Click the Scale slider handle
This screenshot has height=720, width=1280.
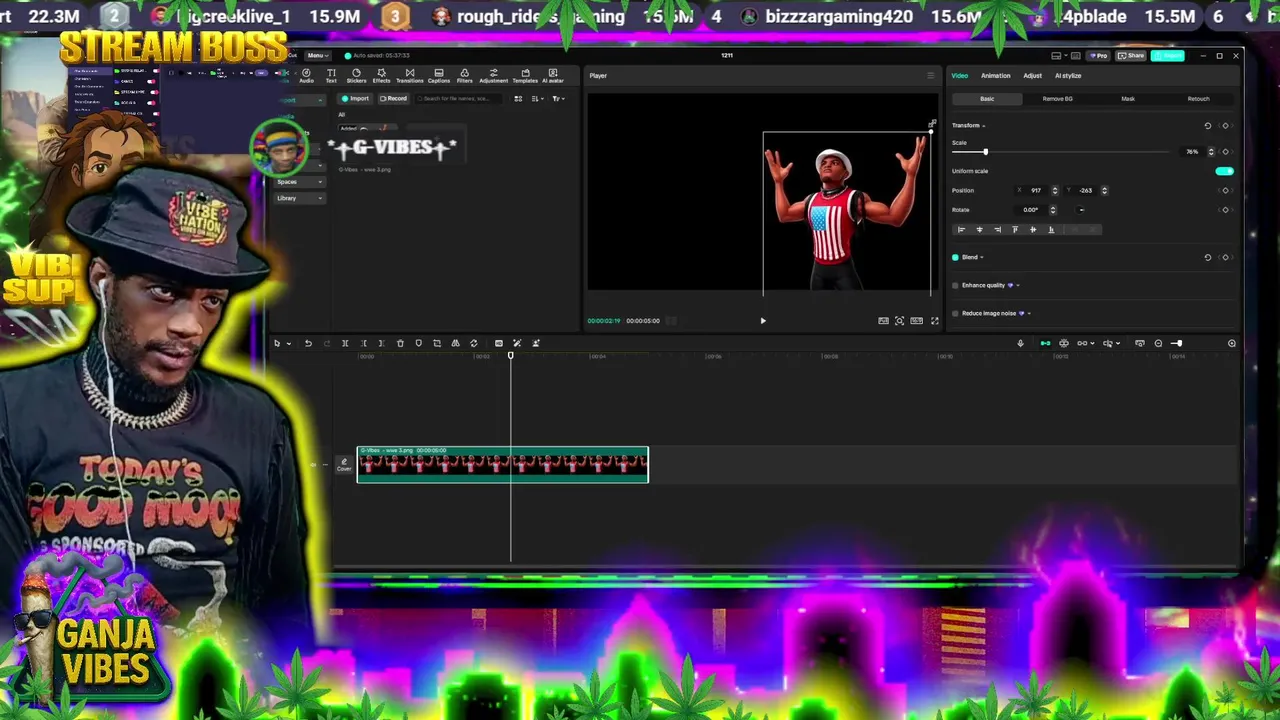[x=985, y=152]
